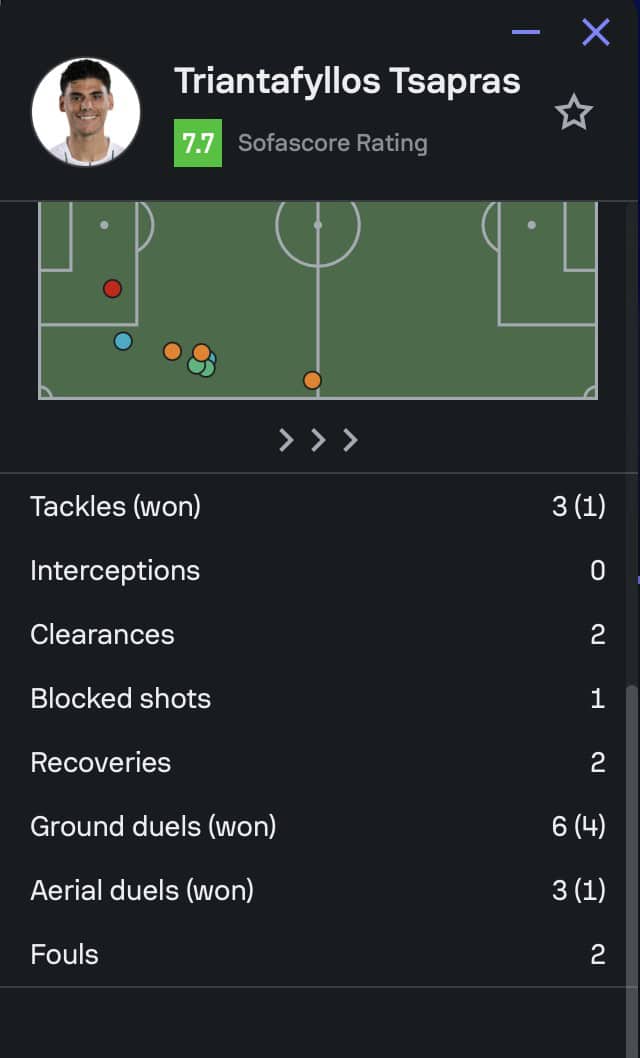Select the leftmost orange dot on the pitch

[x=172, y=351]
